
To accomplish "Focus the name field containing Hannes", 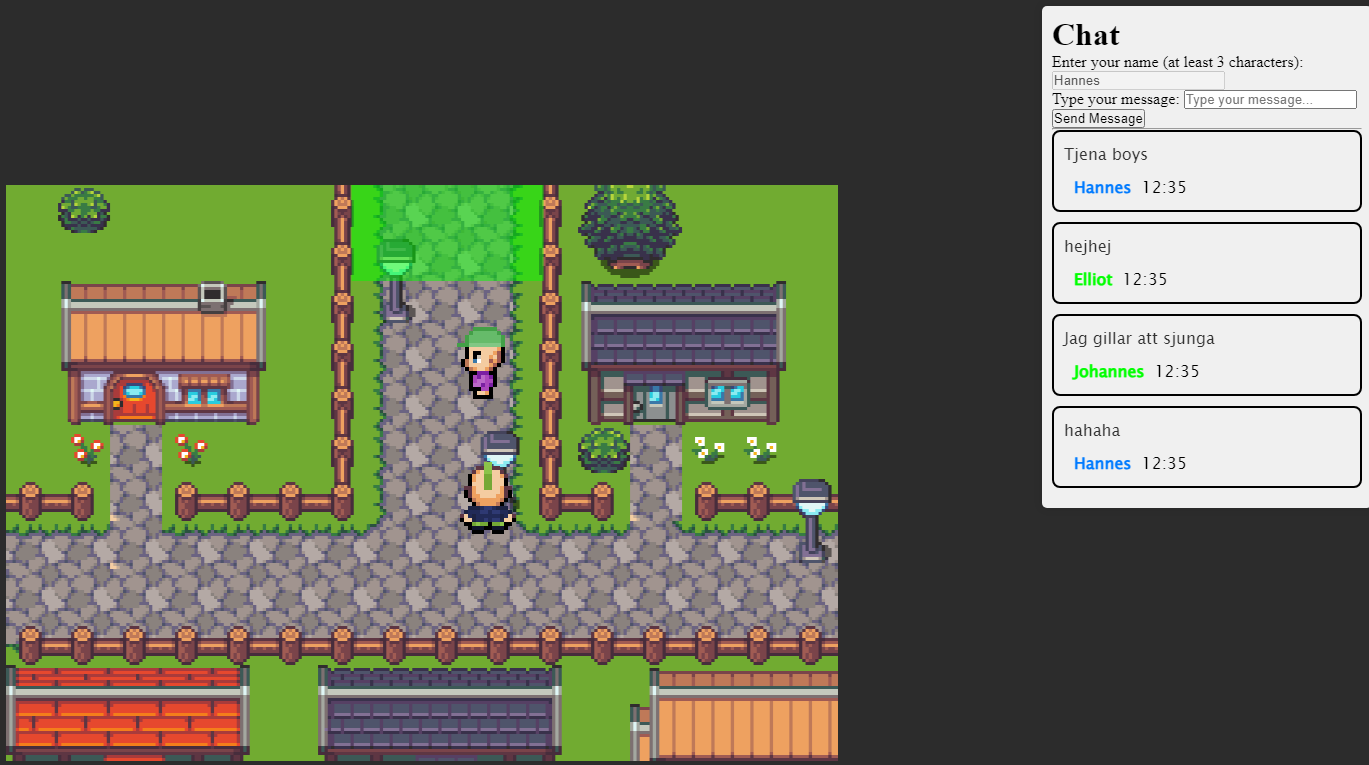I will (x=1138, y=80).
